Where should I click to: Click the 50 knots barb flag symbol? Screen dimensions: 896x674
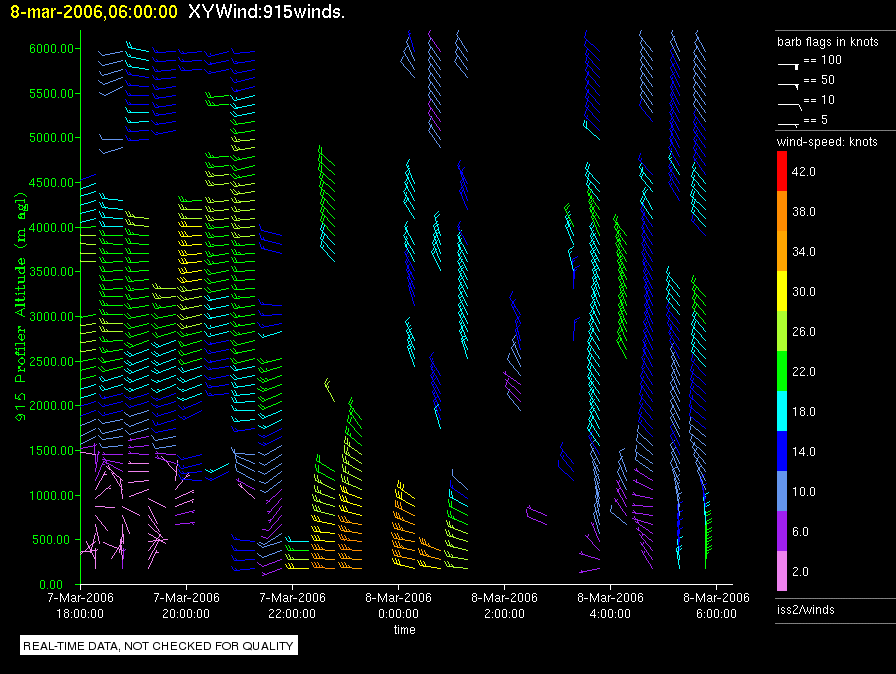788,83
